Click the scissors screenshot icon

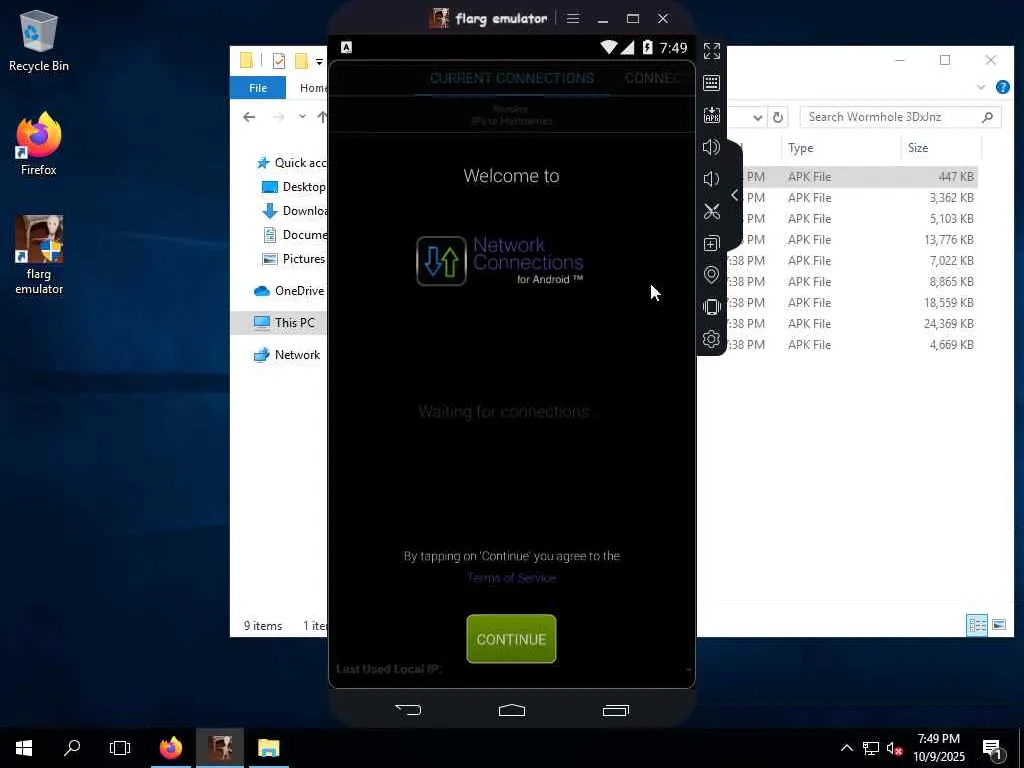[711, 211]
